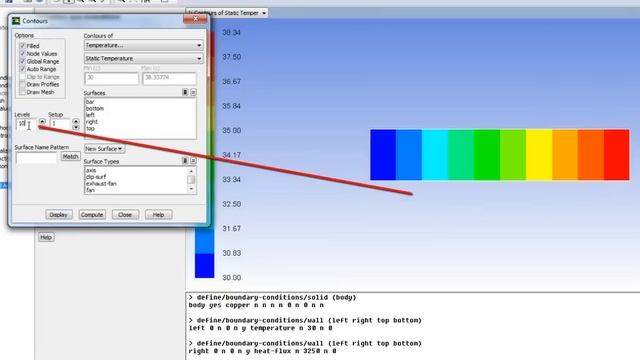The width and height of the screenshot is (640, 360).
Task: Click Help button in the background task panel
Action: click(x=46, y=237)
